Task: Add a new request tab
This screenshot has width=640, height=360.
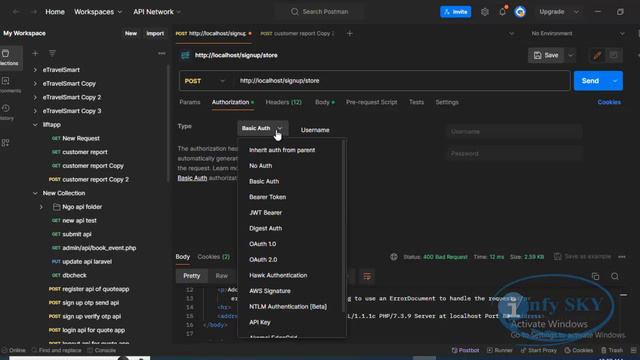Action: [349, 33]
